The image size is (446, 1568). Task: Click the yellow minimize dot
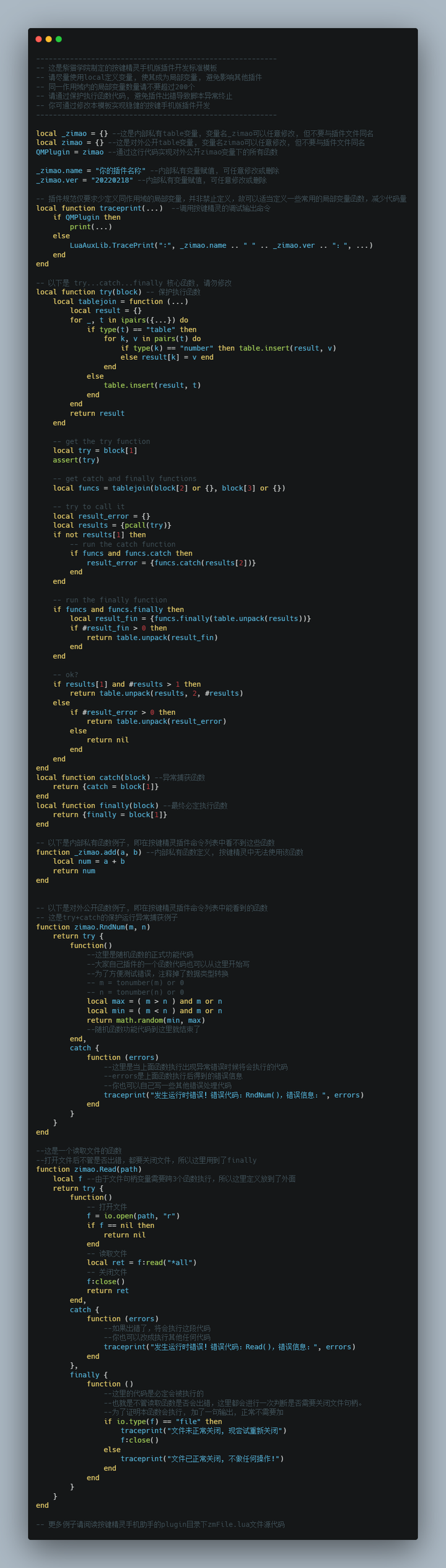pos(48,39)
